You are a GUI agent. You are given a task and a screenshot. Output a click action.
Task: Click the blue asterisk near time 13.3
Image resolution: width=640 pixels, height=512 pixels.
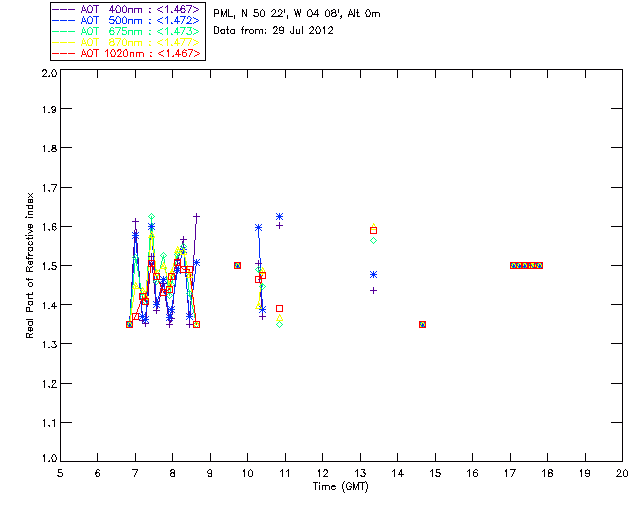click(373, 275)
